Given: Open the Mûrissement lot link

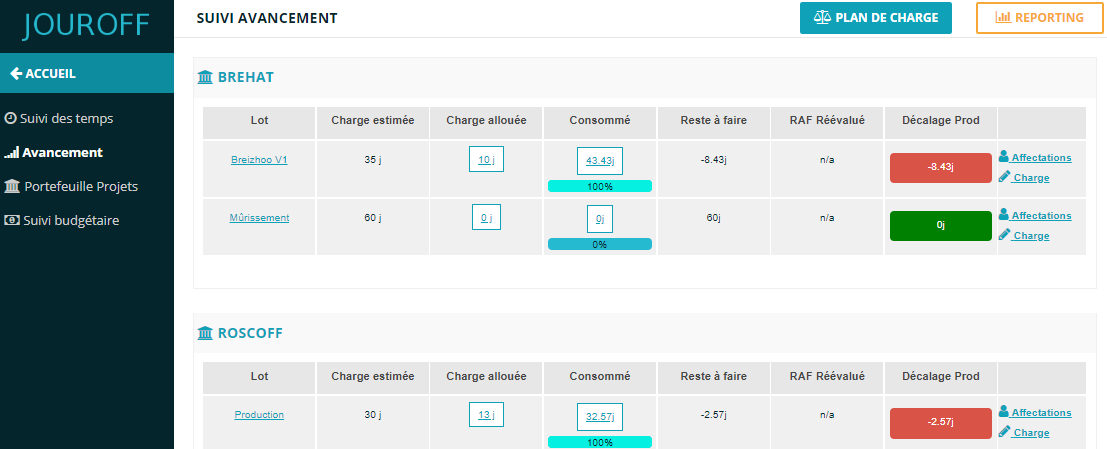Looking at the screenshot, I should click(x=259, y=217).
